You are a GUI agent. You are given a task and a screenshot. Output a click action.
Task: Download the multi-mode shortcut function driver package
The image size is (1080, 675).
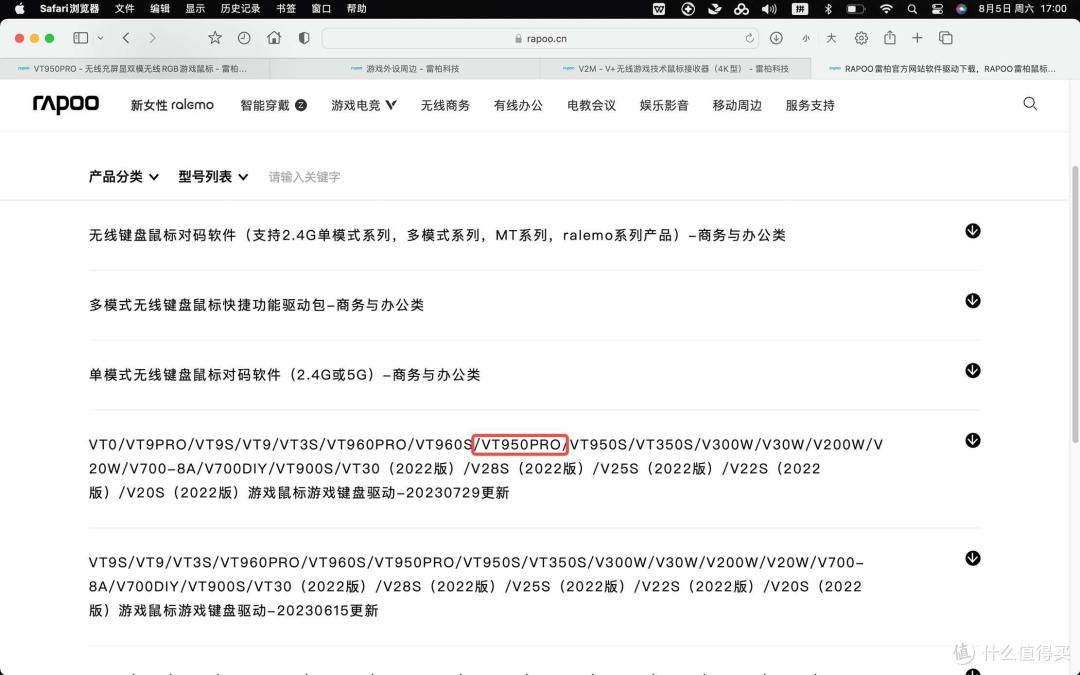[x=973, y=300]
